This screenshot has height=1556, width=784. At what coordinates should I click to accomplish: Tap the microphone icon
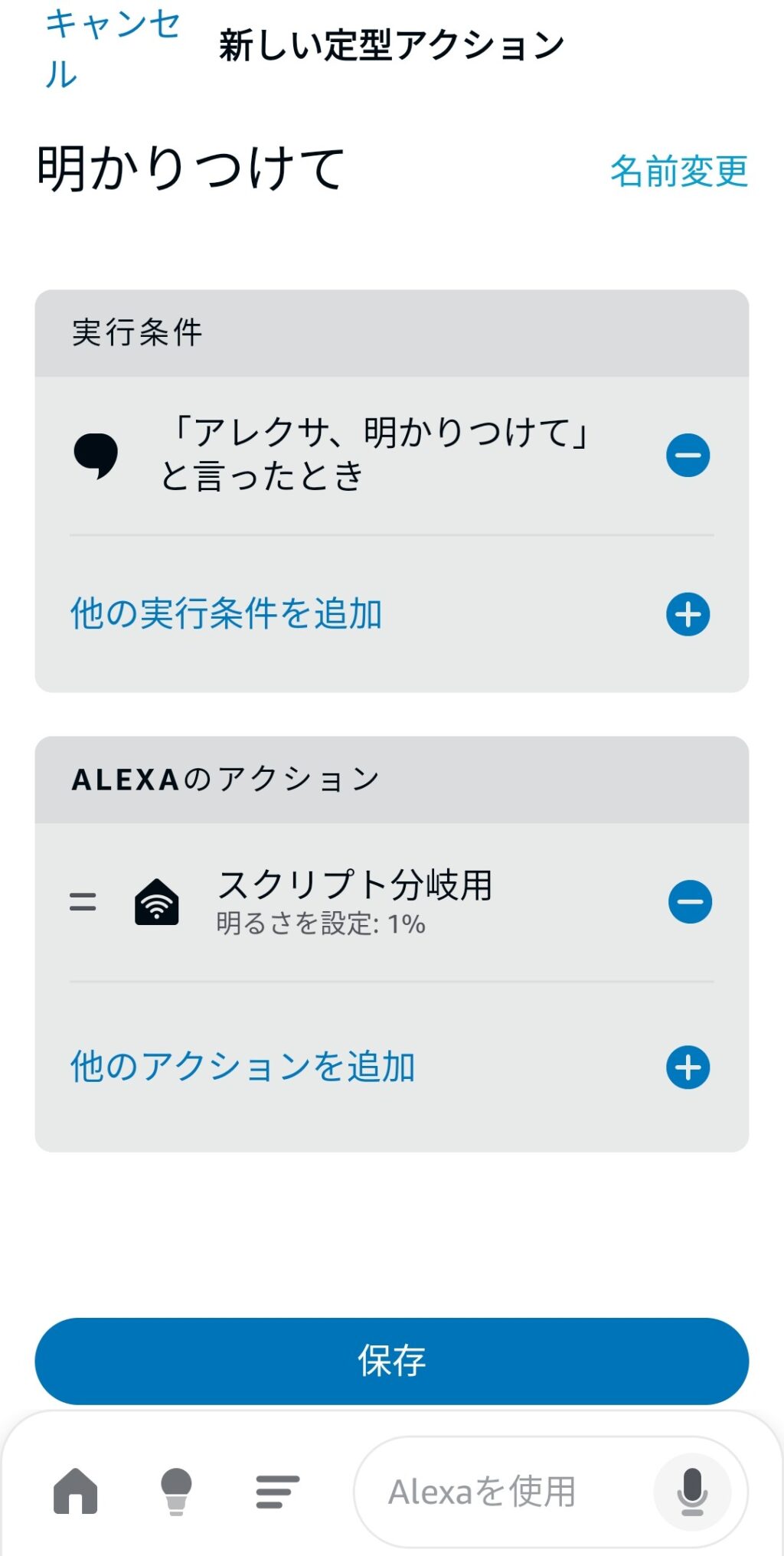point(692,1492)
